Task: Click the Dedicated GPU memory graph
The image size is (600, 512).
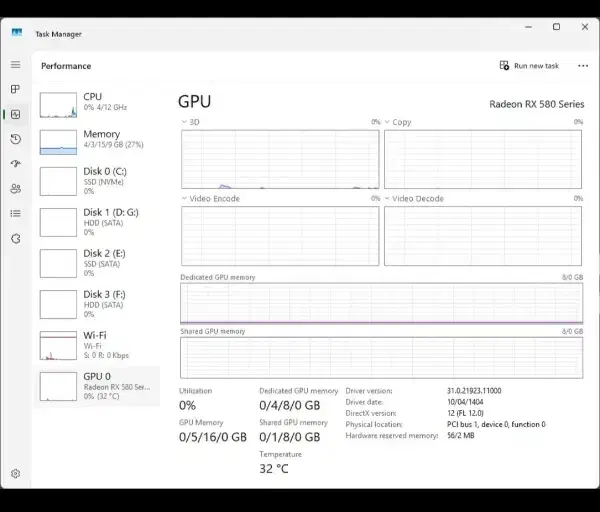Action: (381, 303)
